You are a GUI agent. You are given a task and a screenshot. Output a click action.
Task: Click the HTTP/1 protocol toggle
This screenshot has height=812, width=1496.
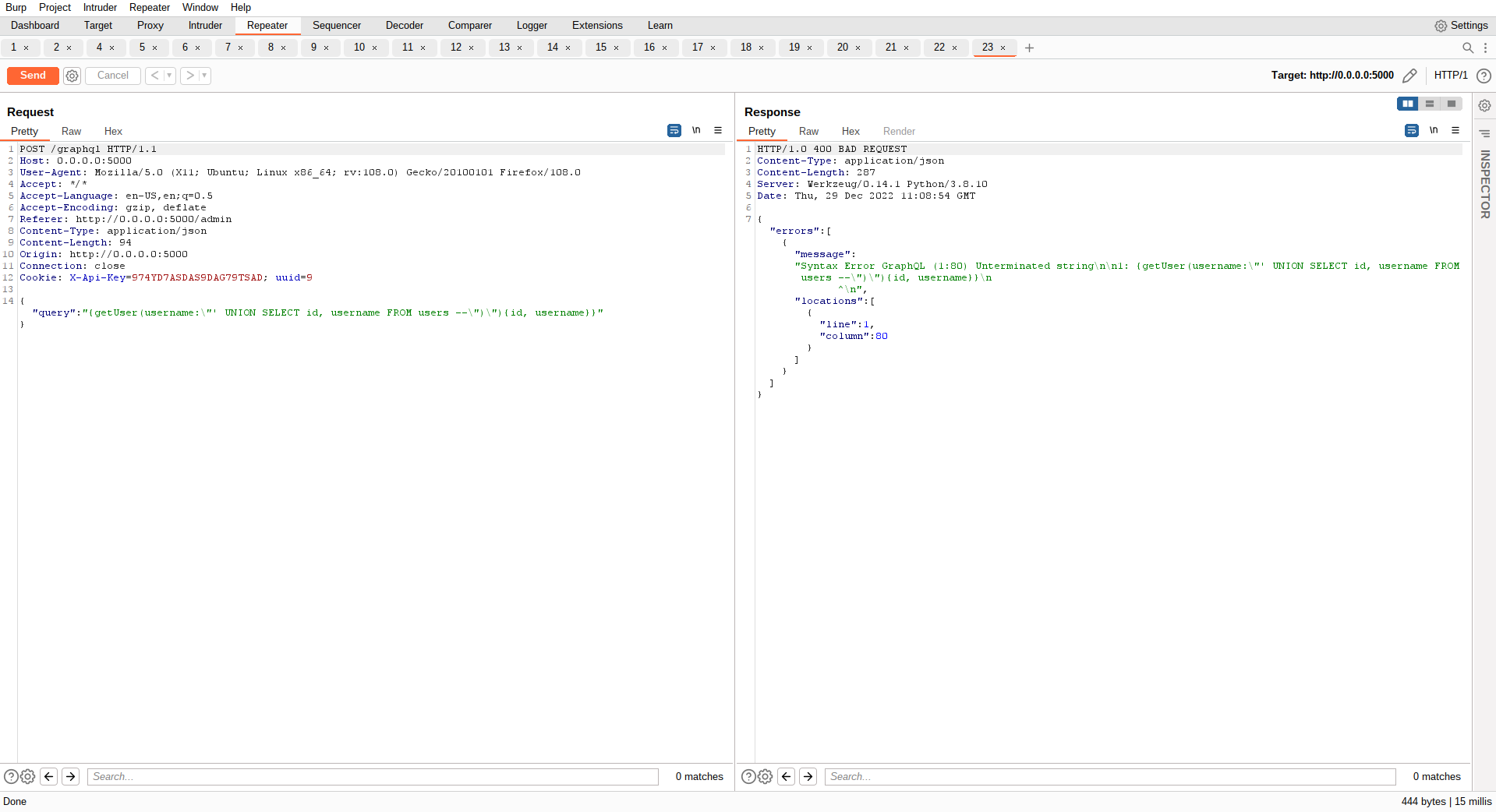coord(1451,76)
